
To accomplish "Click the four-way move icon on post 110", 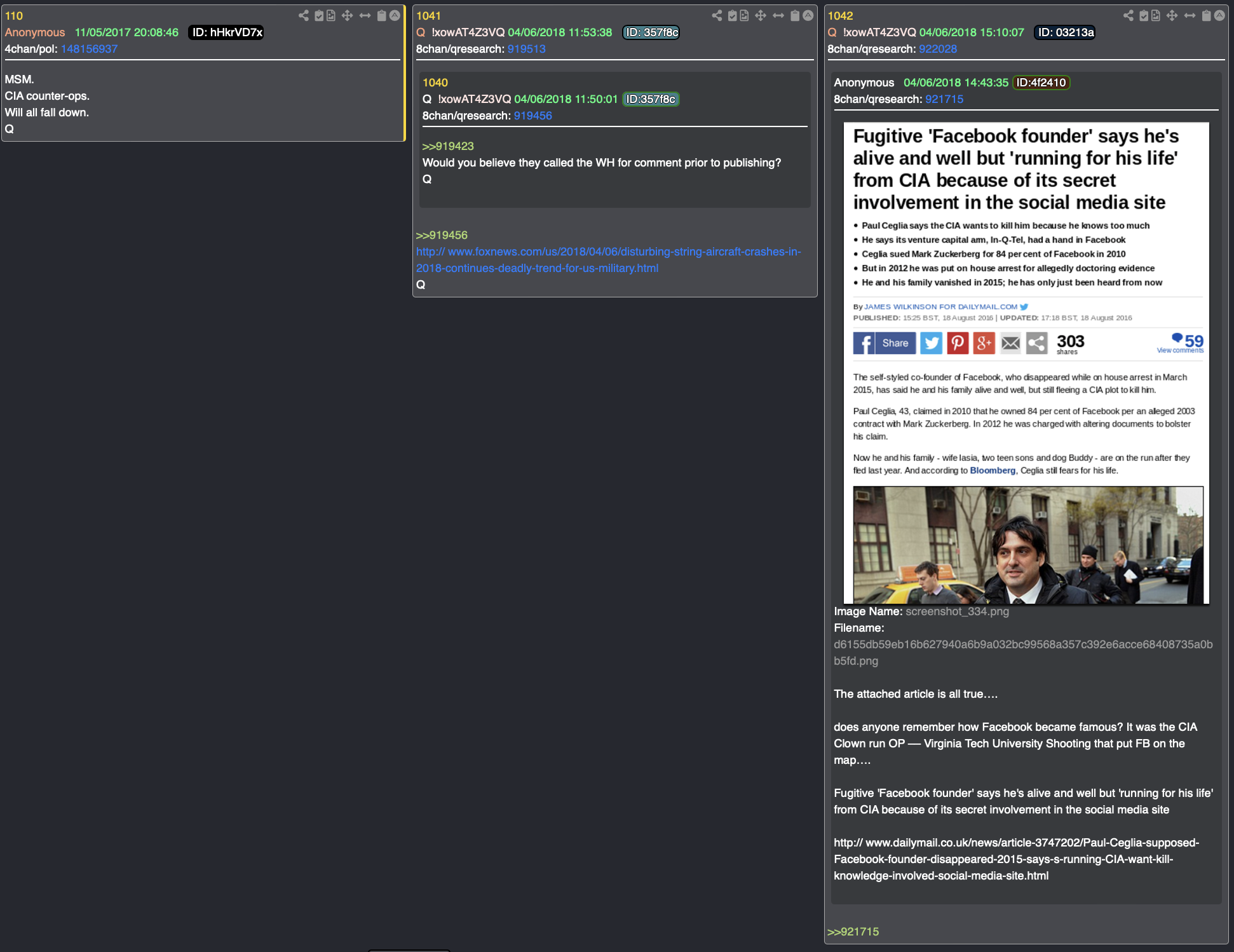I will point(347,15).
